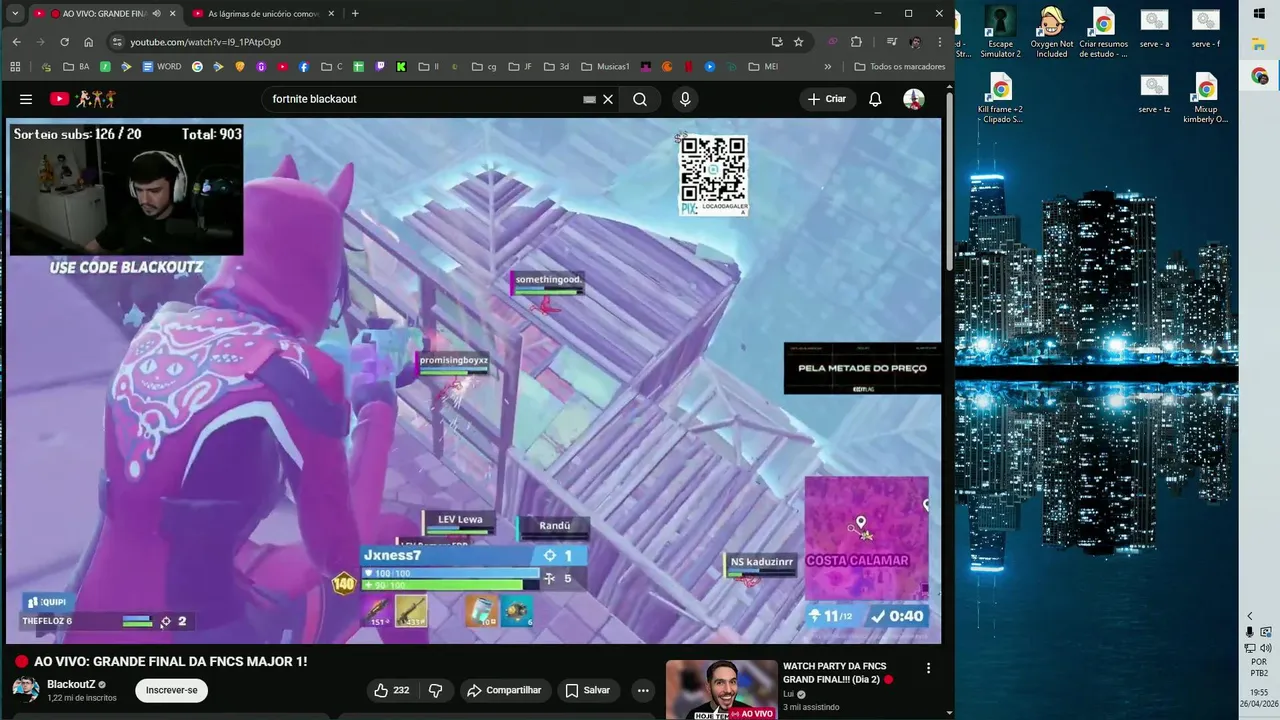
Task: Open the Chrome three-dot menu
Action: coord(939,42)
